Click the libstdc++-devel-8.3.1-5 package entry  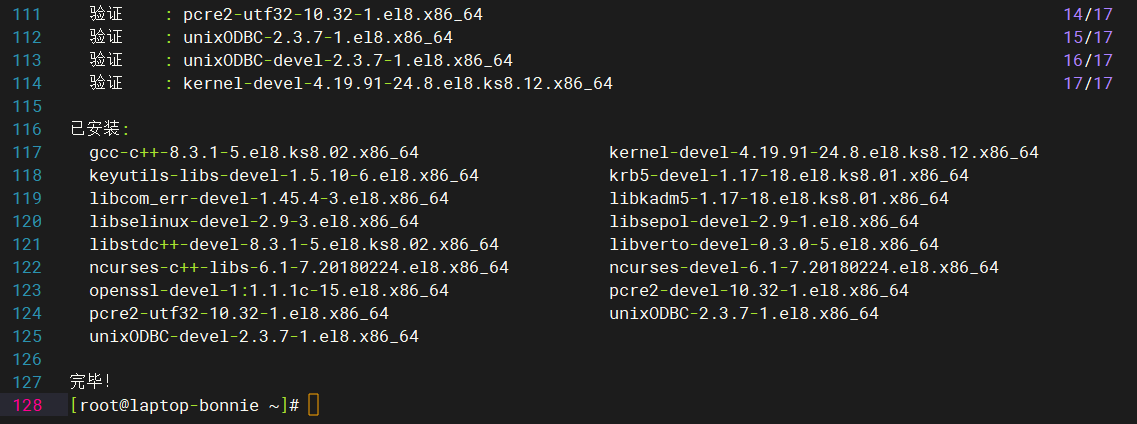(x=294, y=245)
